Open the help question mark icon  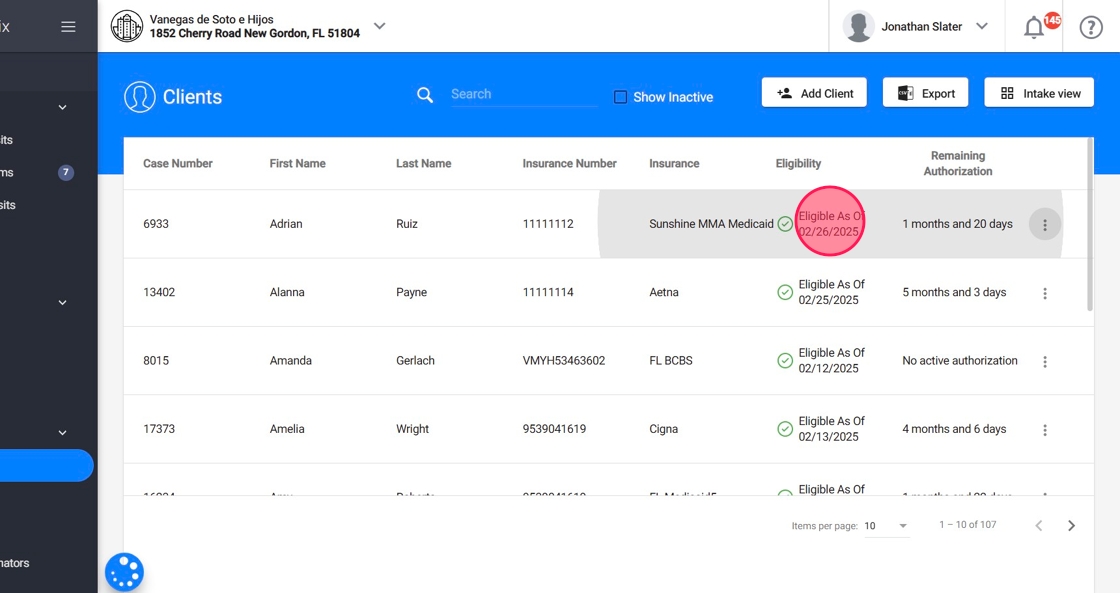pos(1091,27)
